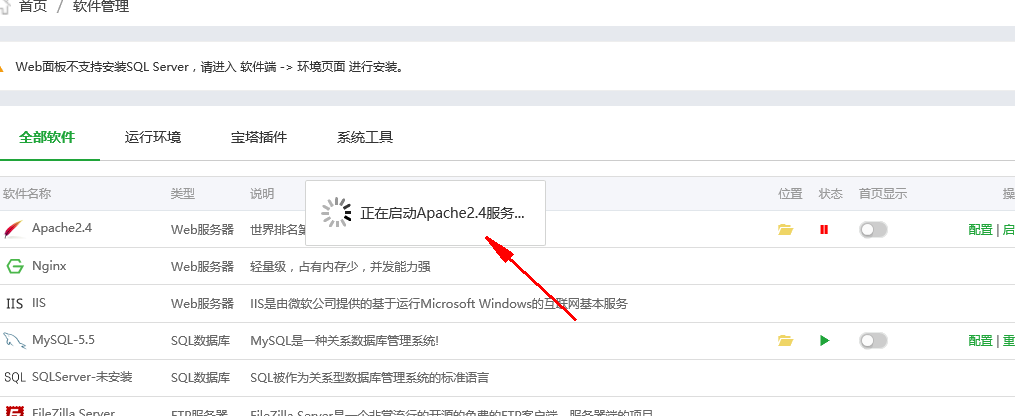Click the 软件名称 column header
This screenshot has height=416, width=1015.
(27, 193)
